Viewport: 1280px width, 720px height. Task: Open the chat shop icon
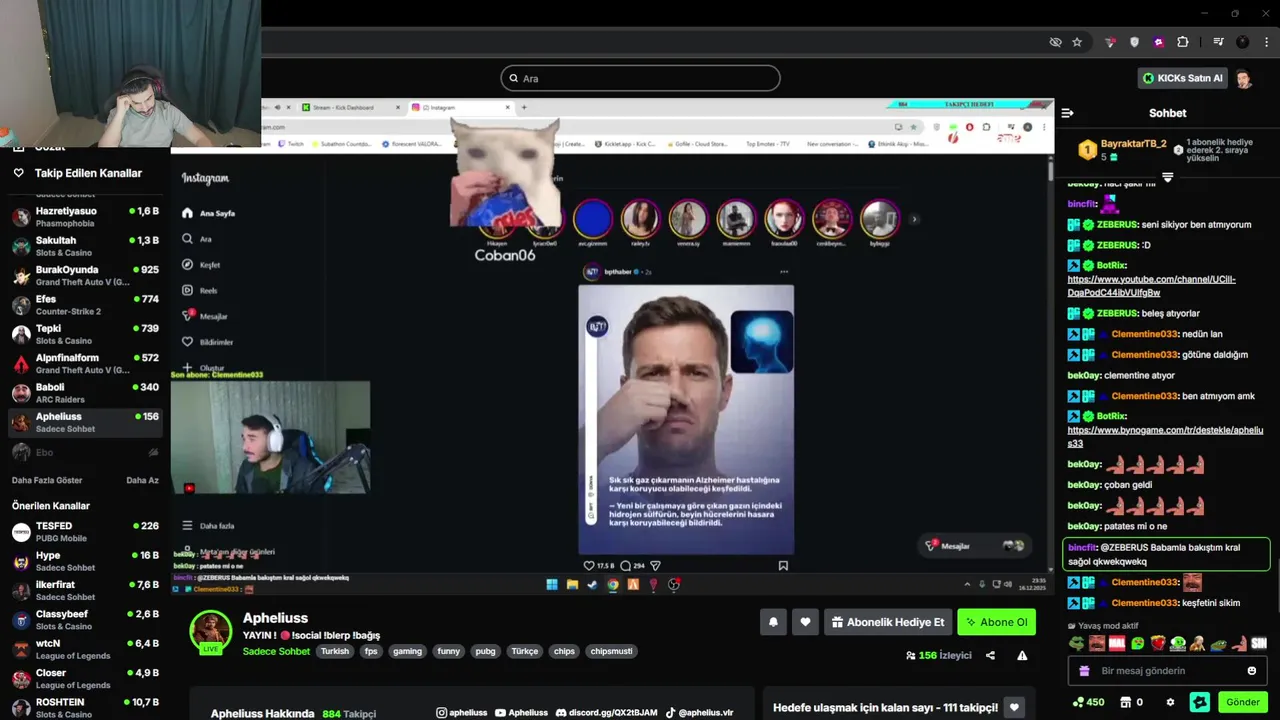coord(1125,702)
